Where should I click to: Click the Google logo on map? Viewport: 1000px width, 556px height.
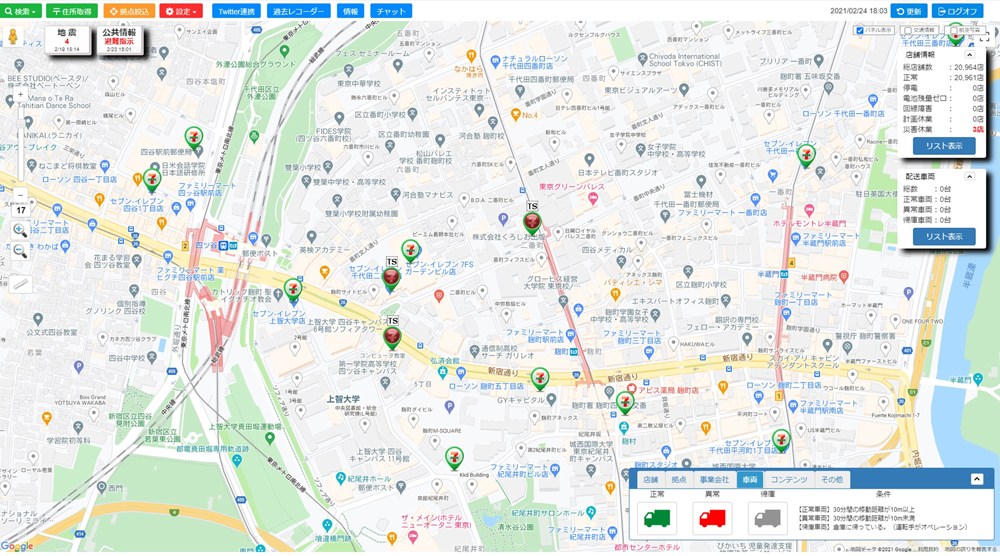pos(17,546)
